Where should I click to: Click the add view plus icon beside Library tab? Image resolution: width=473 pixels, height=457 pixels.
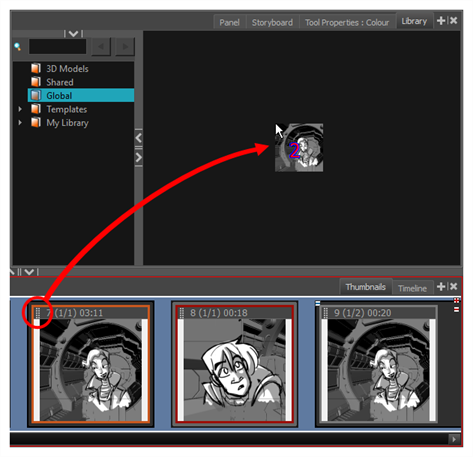pyautogui.click(x=441, y=21)
